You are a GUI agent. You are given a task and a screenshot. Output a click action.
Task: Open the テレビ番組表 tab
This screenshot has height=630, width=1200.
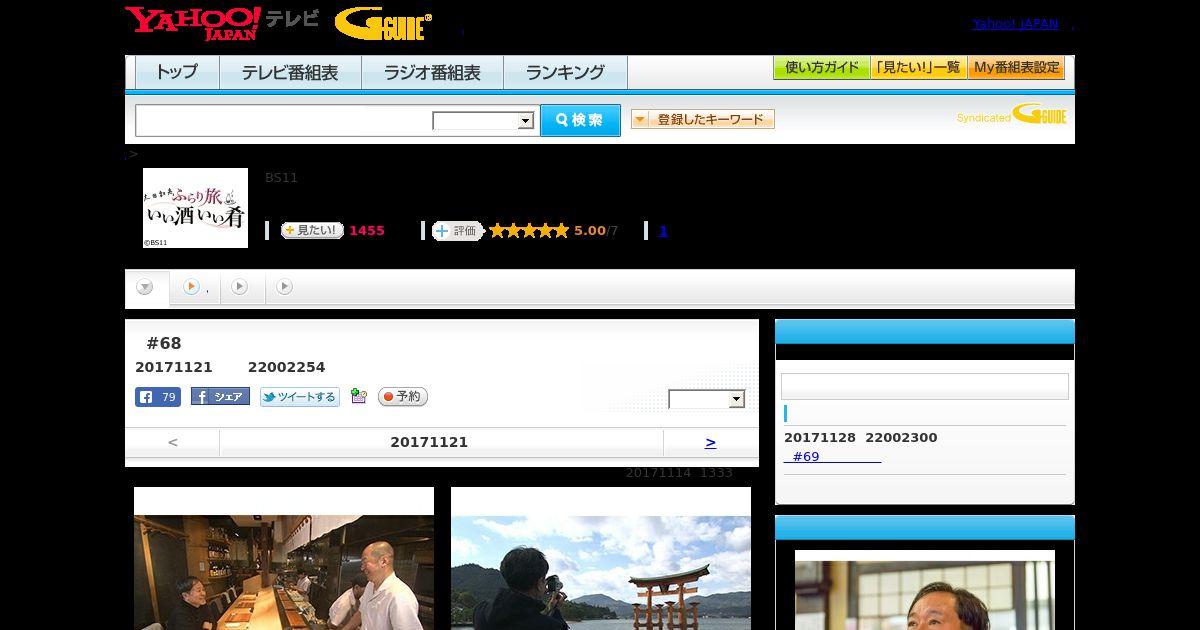[290, 73]
